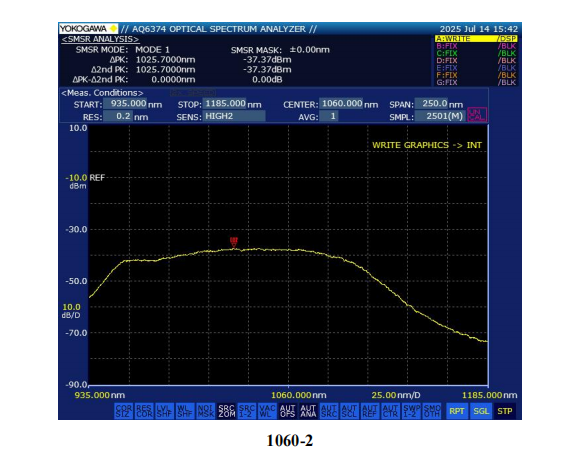
Task: Click the AUT SRC status indicator
Action: pos(328,411)
